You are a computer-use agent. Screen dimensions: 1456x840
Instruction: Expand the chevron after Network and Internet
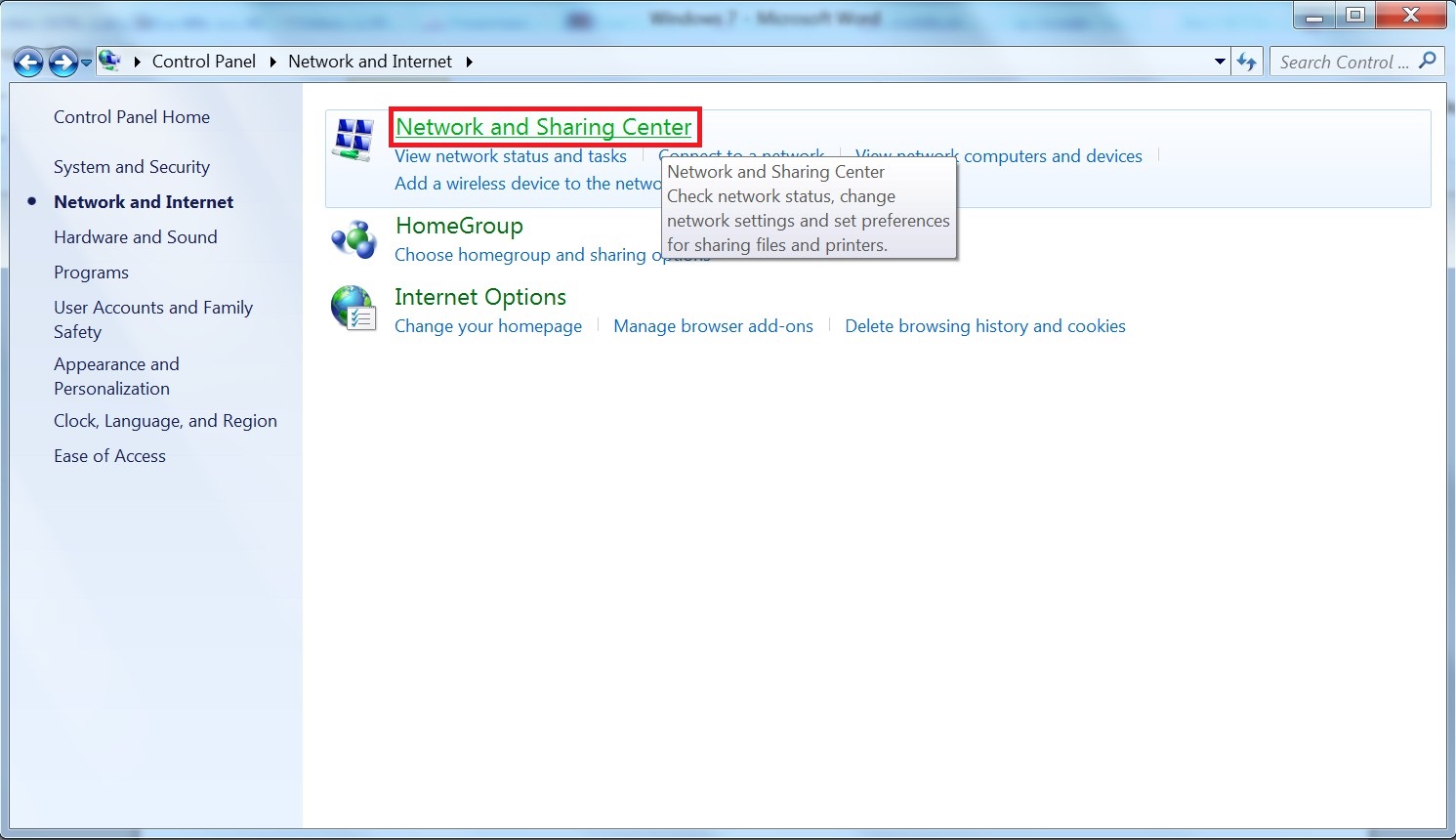(x=470, y=61)
